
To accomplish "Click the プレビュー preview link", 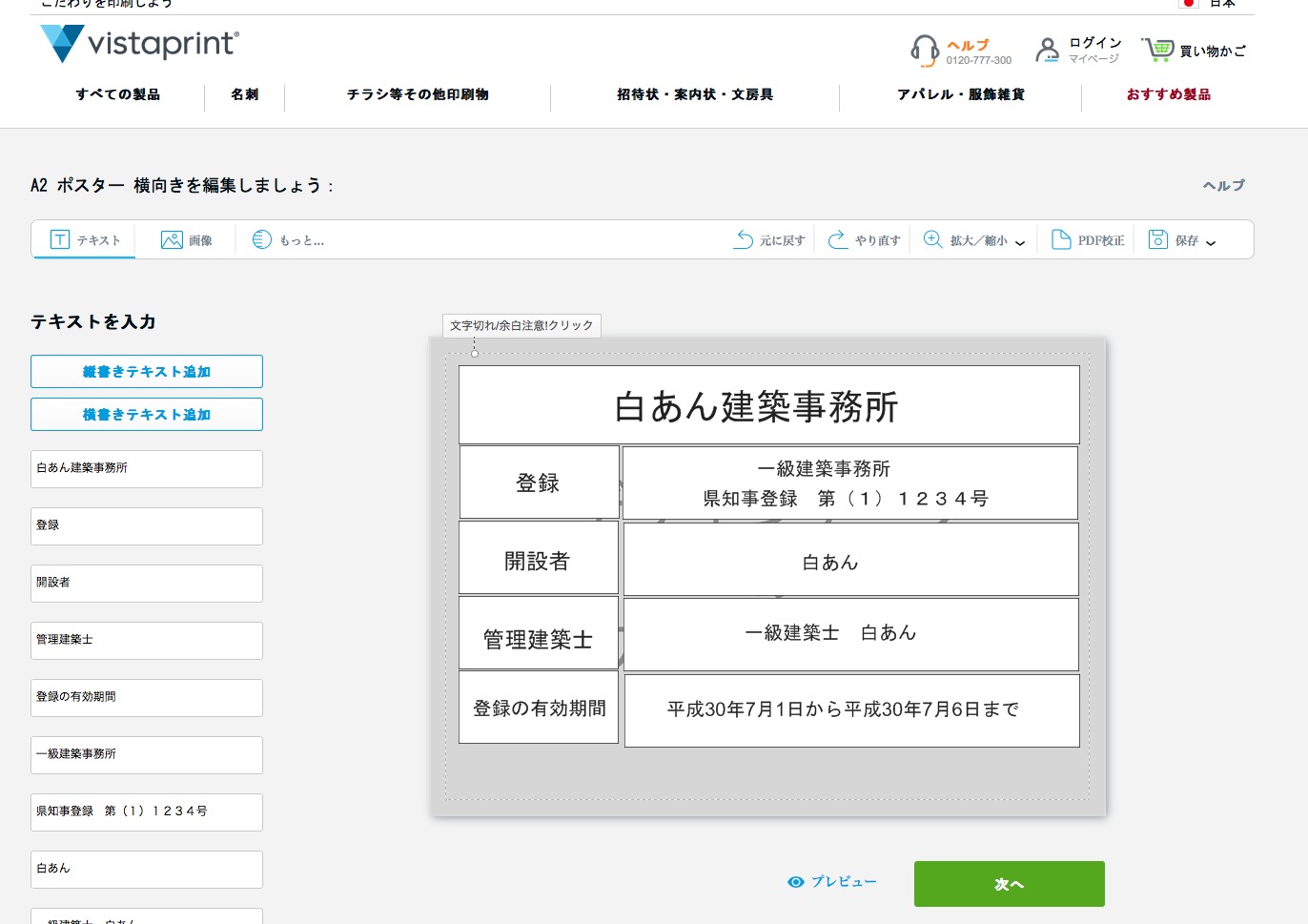I will point(832,882).
